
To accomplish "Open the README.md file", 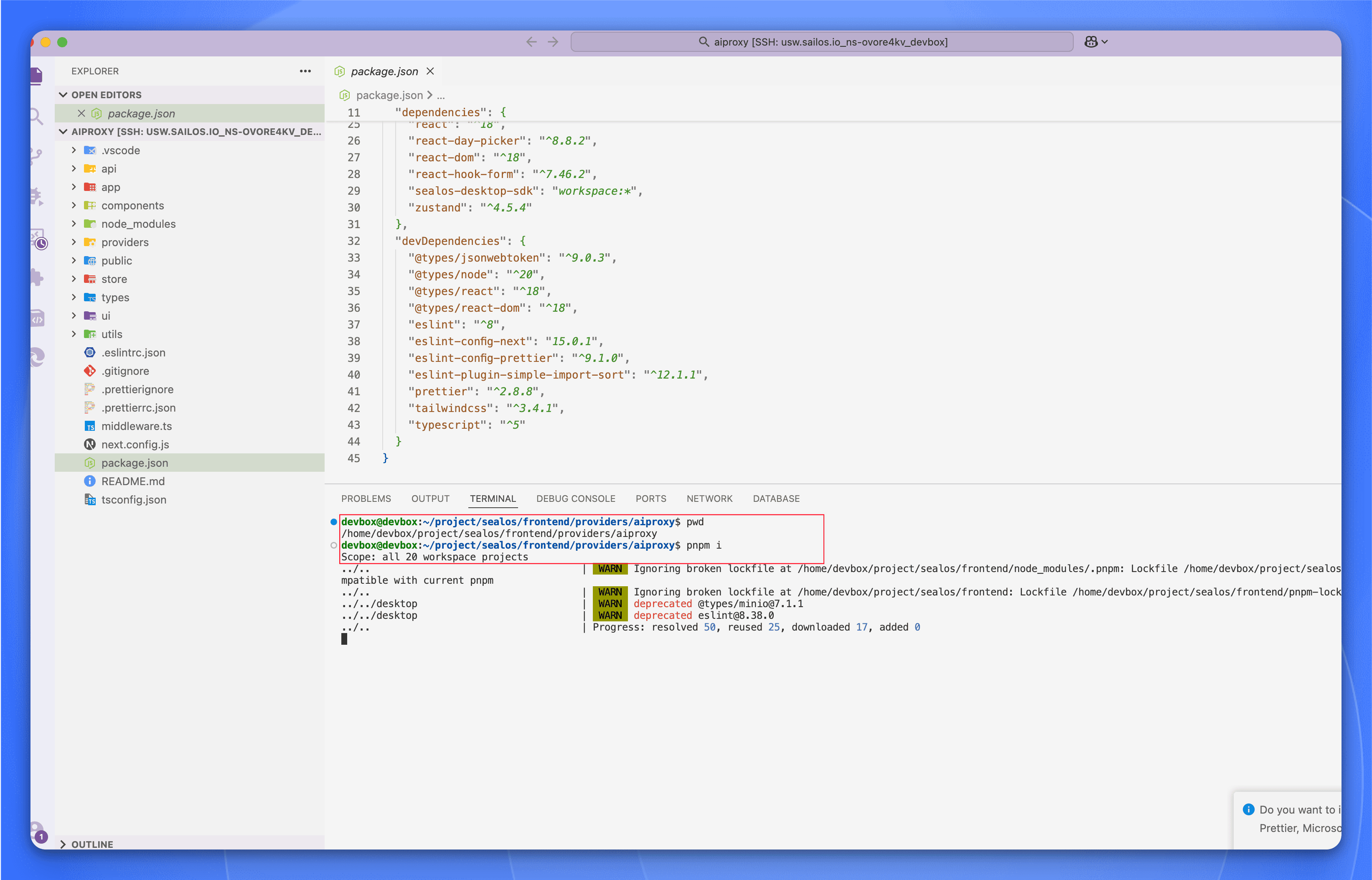I will tap(132, 481).
